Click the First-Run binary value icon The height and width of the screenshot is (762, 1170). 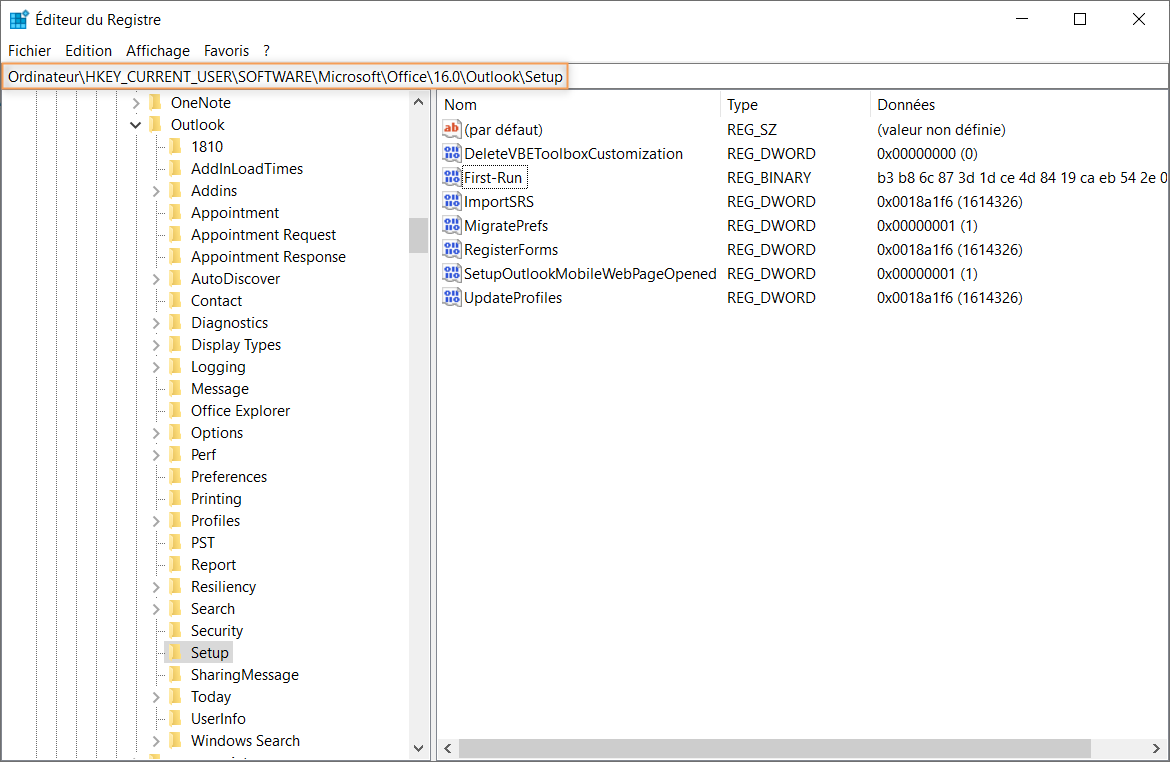[x=451, y=177]
